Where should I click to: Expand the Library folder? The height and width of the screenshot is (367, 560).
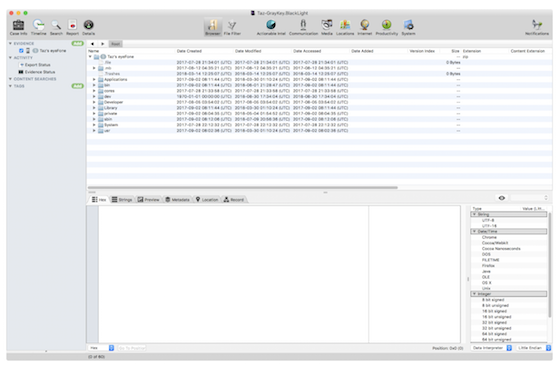[94, 108]
